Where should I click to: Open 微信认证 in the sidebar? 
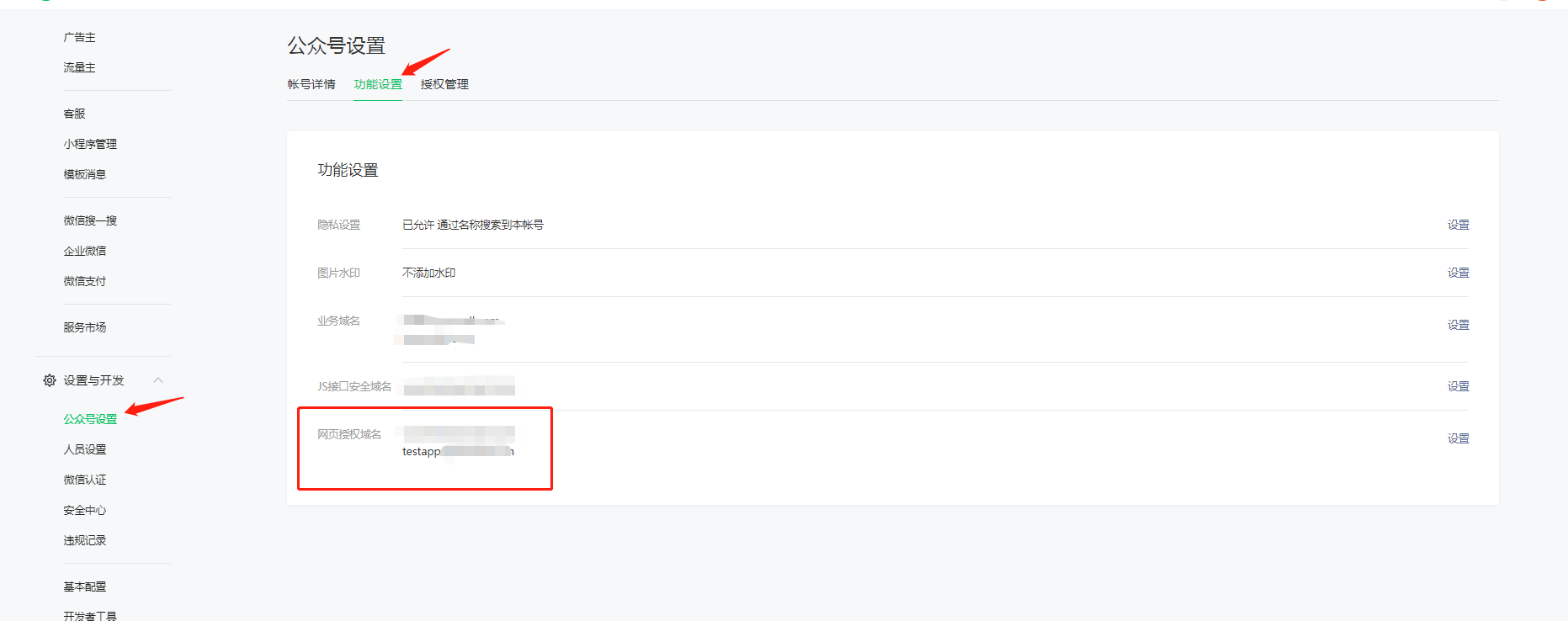(x=85, y=480)
